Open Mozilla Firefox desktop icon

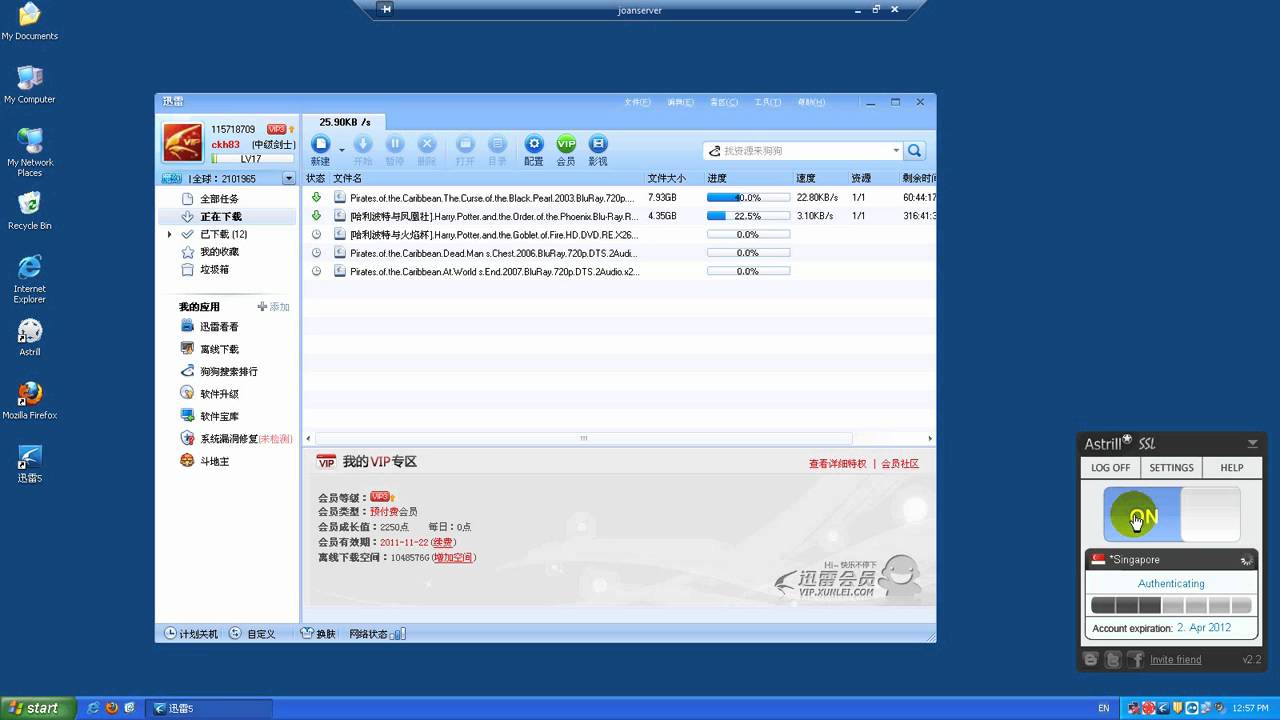(x=30, y=400)
